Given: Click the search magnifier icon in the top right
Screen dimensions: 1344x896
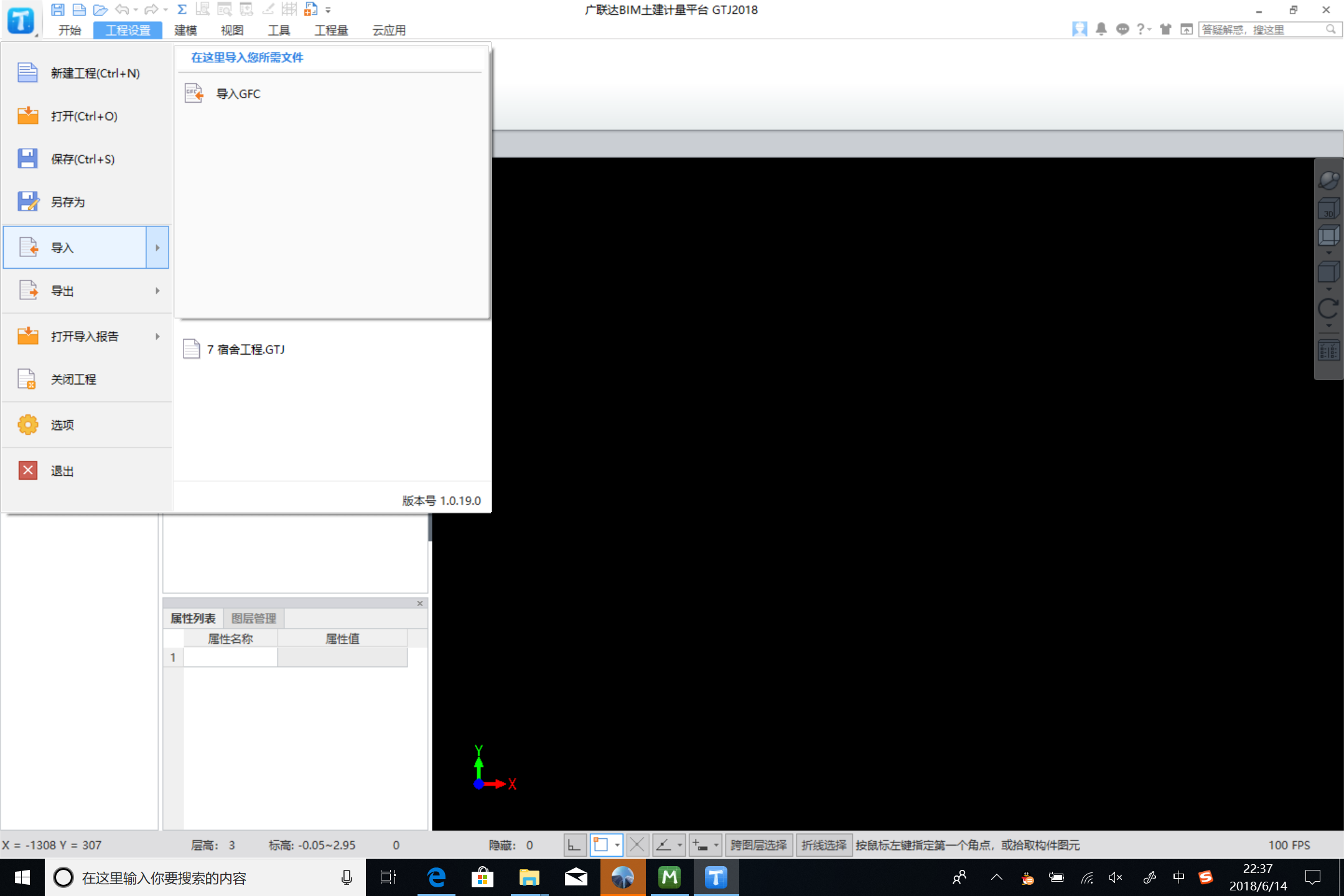Looking at the screenshot, I should (x=1331, y=29).
